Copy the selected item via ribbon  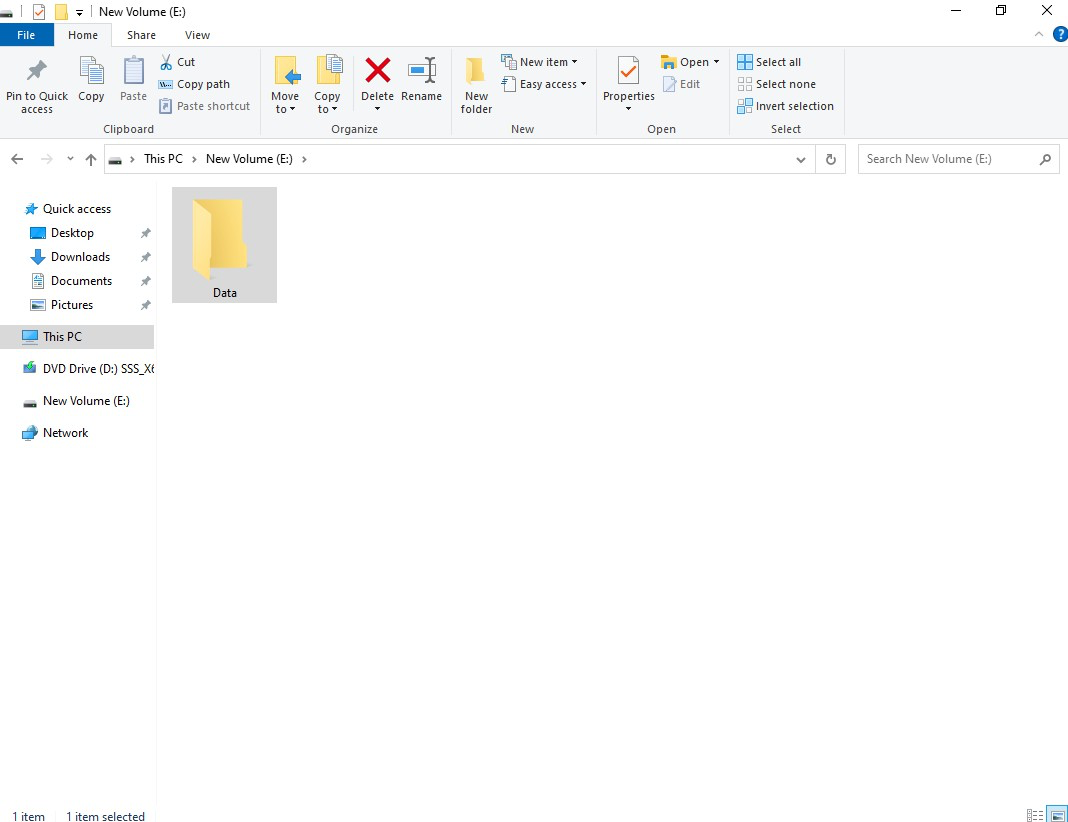point(91,79)
